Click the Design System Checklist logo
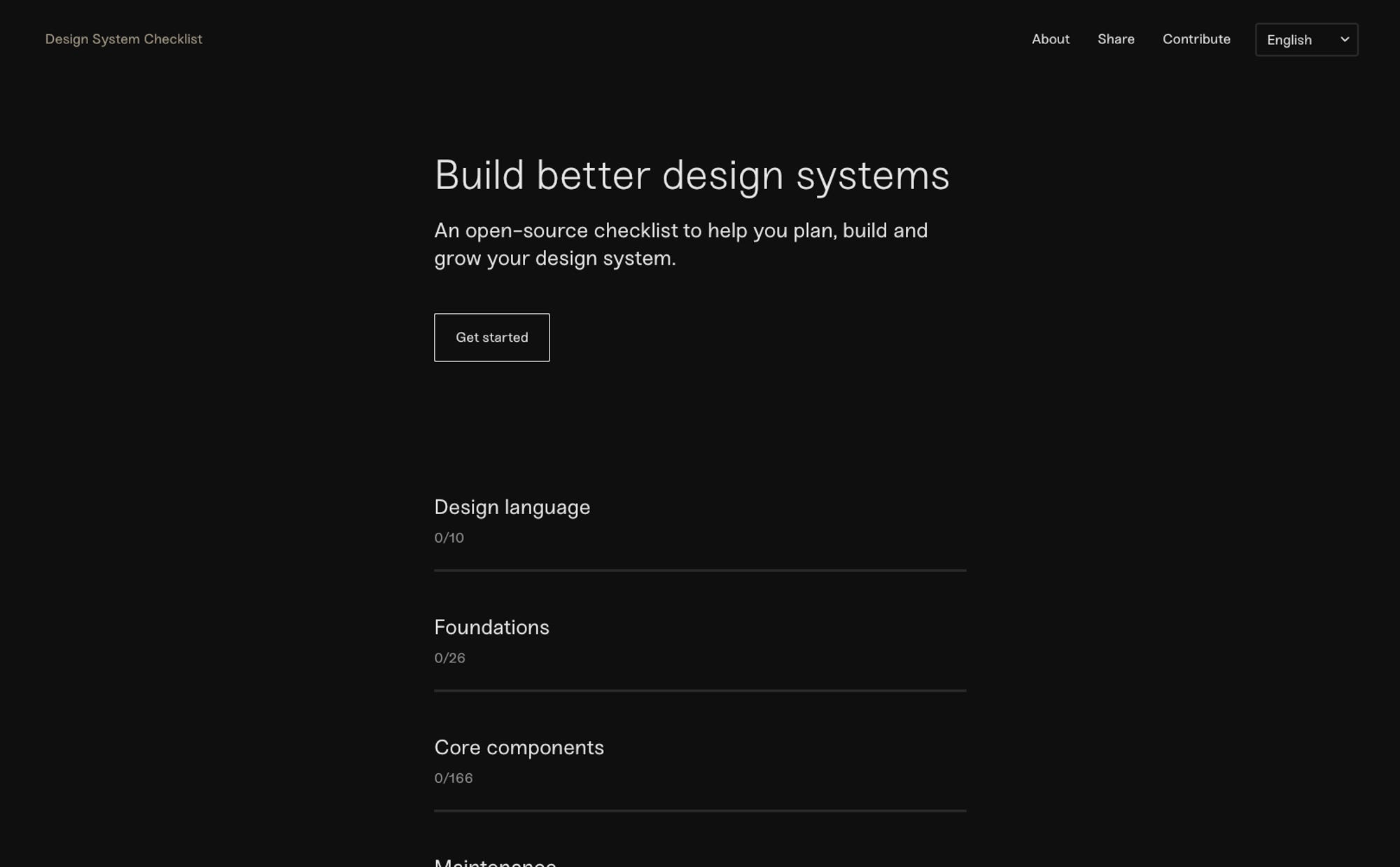This screenshot has width=1400, height=867. (123, 39)
